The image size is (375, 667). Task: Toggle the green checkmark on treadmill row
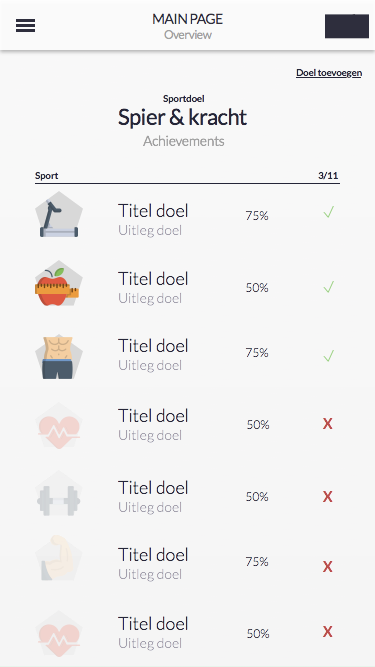(x=329, y=211)
